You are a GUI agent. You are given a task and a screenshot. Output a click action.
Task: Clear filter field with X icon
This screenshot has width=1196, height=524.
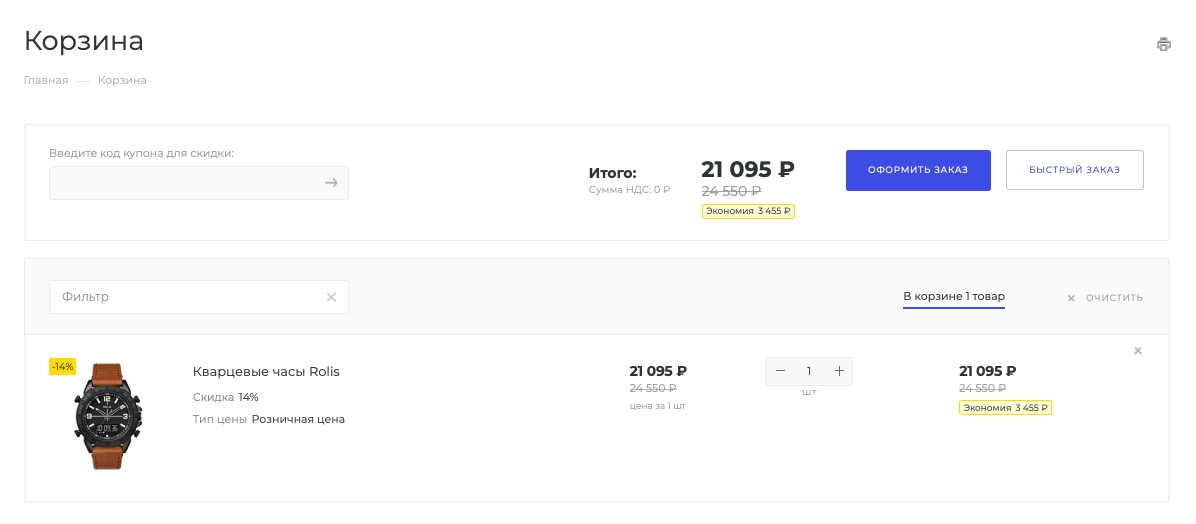(331, 297)
